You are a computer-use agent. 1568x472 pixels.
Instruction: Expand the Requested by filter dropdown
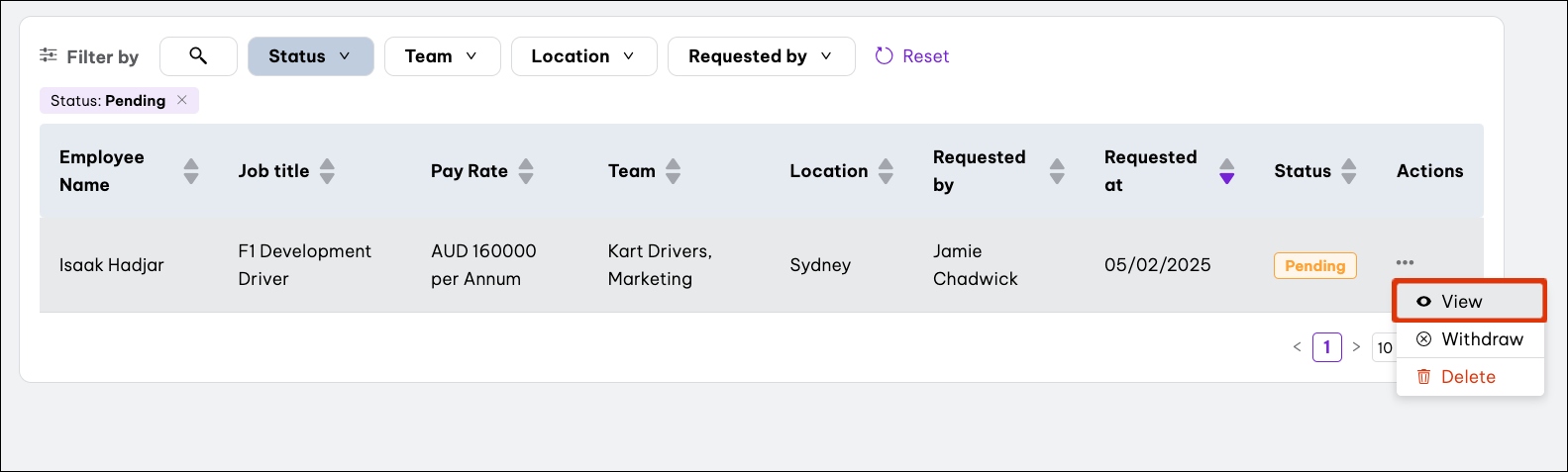[x=761, y=56]
